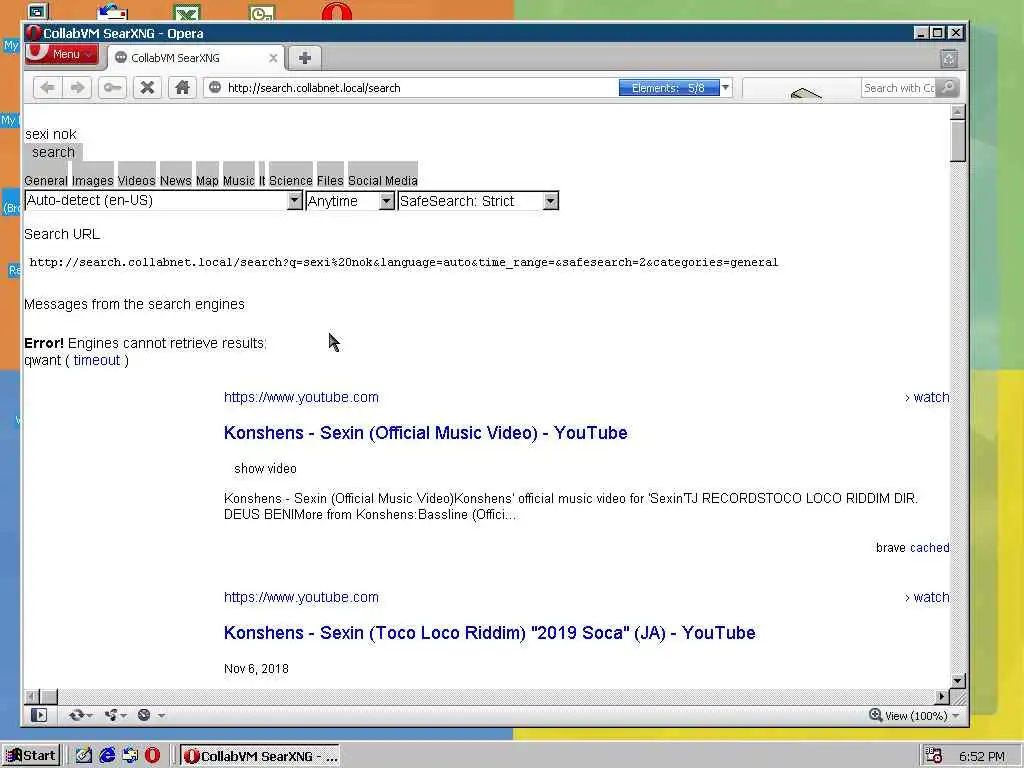Viewport: 1024px width, 768px height.
Task: Open the cached link beside brave
Action: [x=930, y=547]
